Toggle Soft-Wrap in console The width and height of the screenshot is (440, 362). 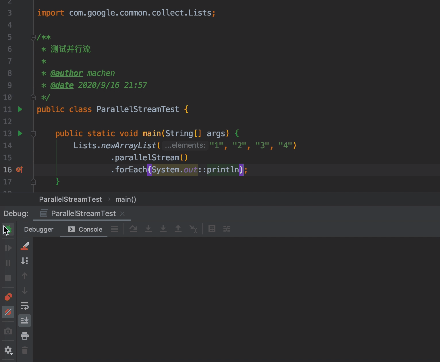coord(25,306)
